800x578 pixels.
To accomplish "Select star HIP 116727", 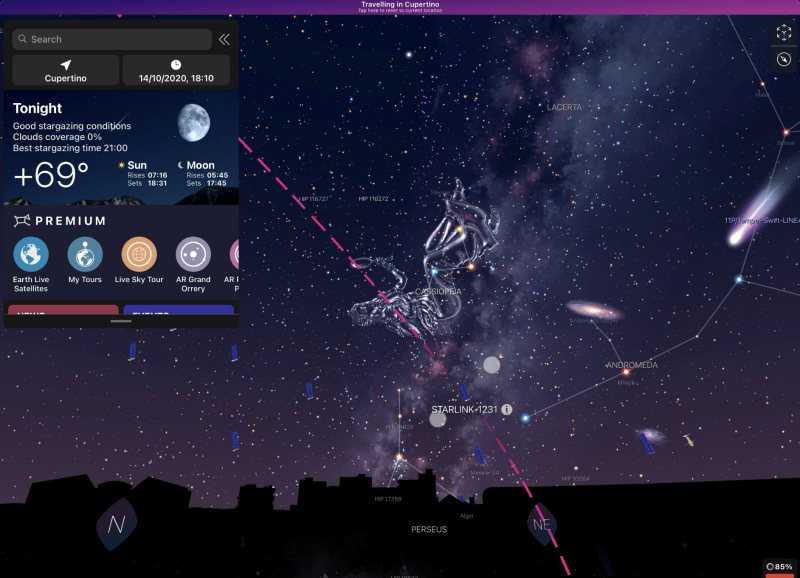I will coord(314,199).
